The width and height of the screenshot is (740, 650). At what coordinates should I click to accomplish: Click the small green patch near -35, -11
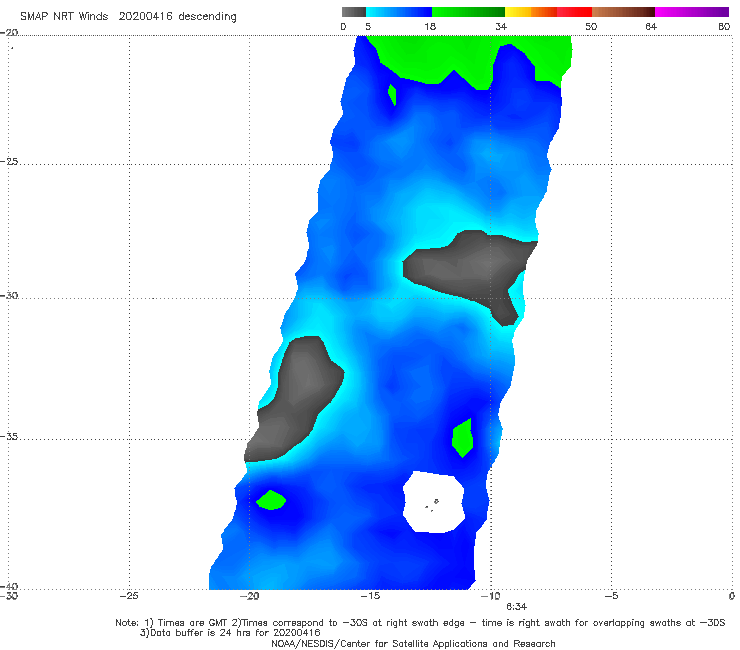(x=462, y=438)
